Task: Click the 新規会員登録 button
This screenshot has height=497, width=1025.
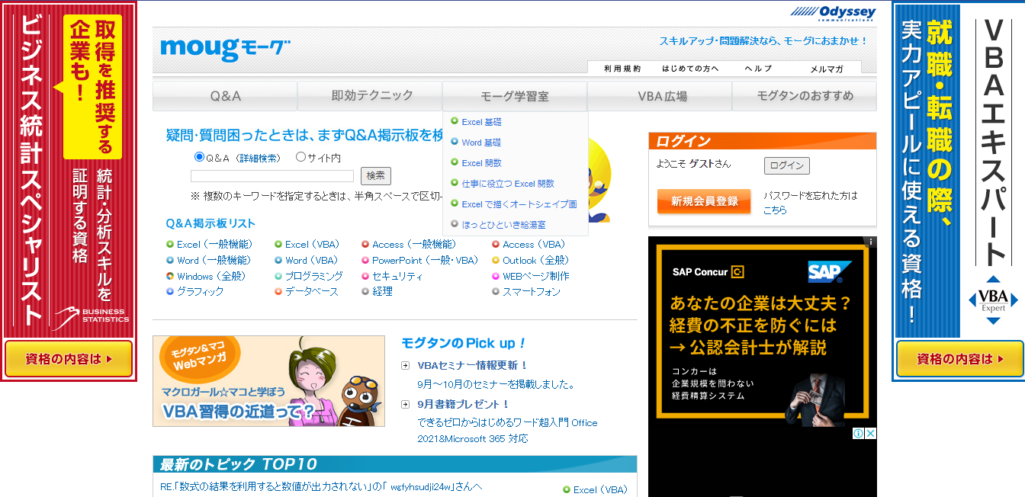Action: coord(703,201)
